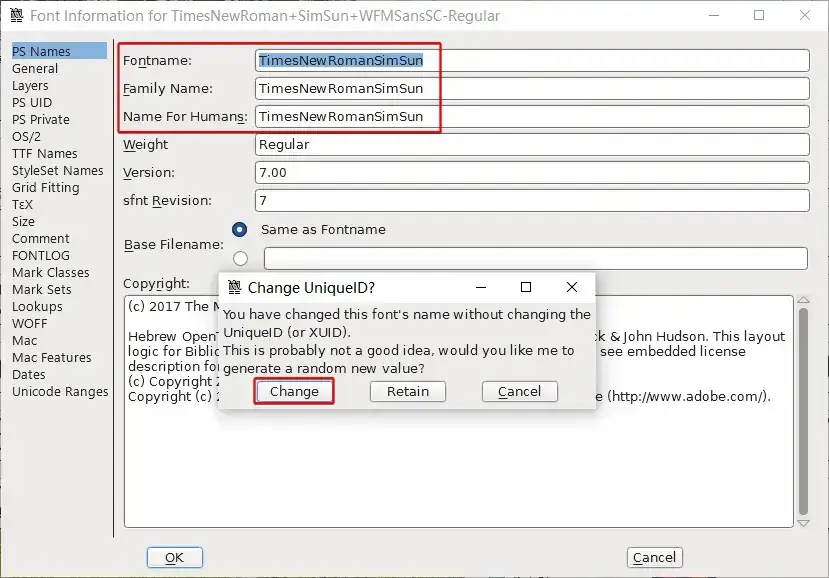Show the Unicode Ranges section
The image size is (829, 578).
point(60,391)
